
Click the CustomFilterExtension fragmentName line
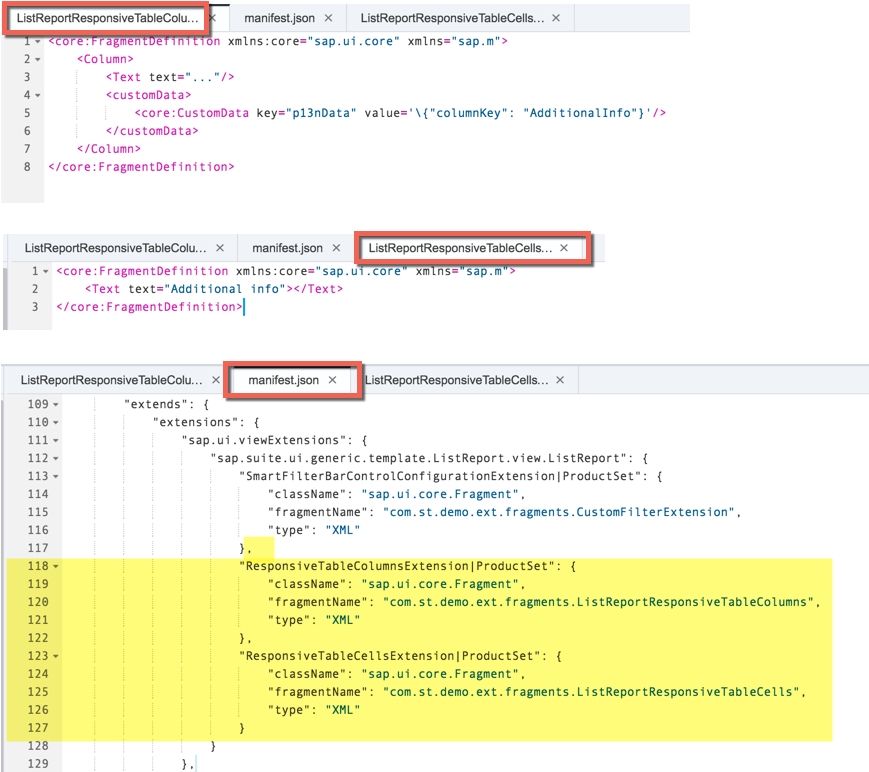pyautogui.click(x=500, y=512)
